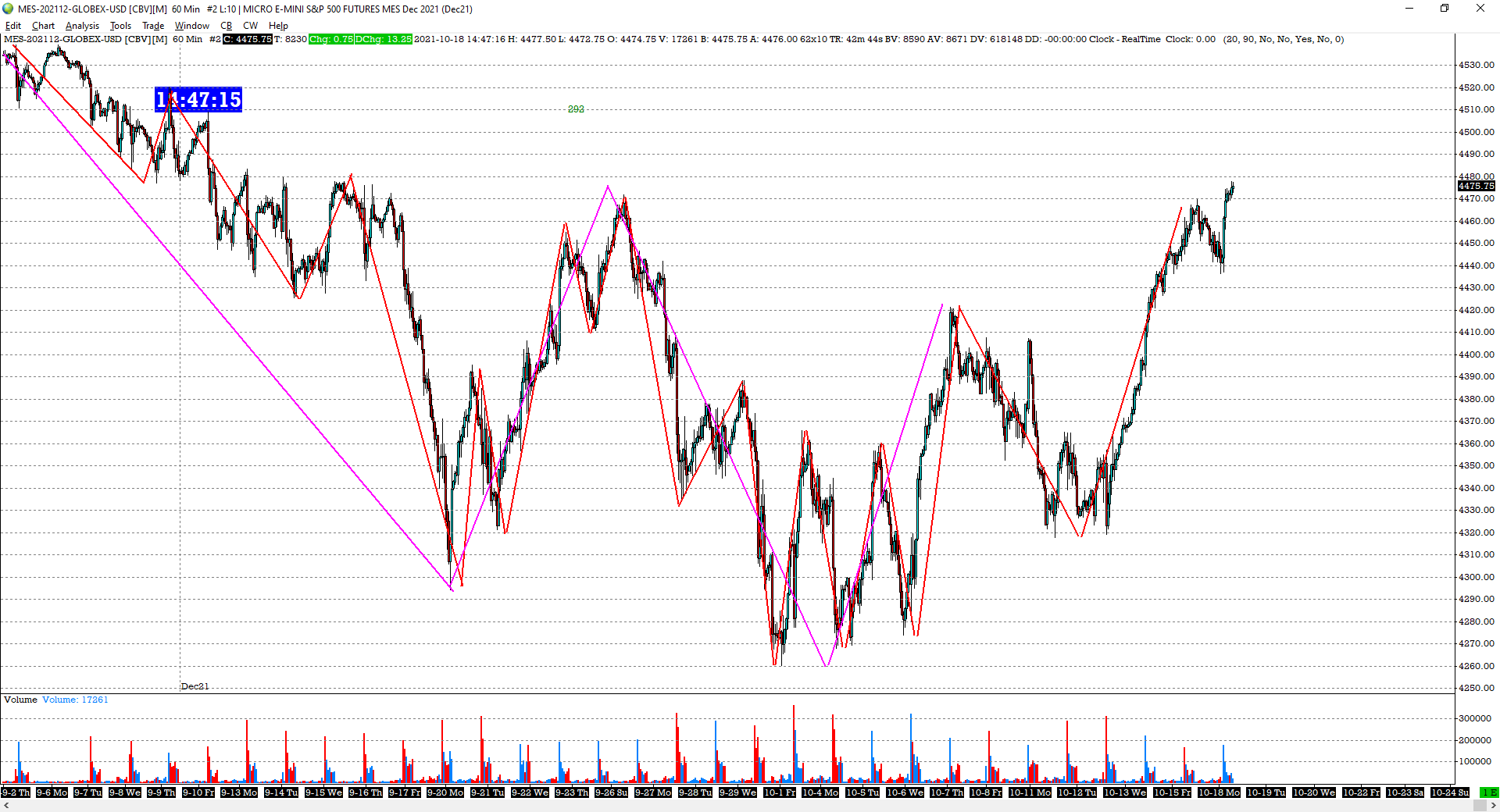Click the 4300.00 price scale label
This screenshot has width=1500, height=812.
tap(1476, 577)
